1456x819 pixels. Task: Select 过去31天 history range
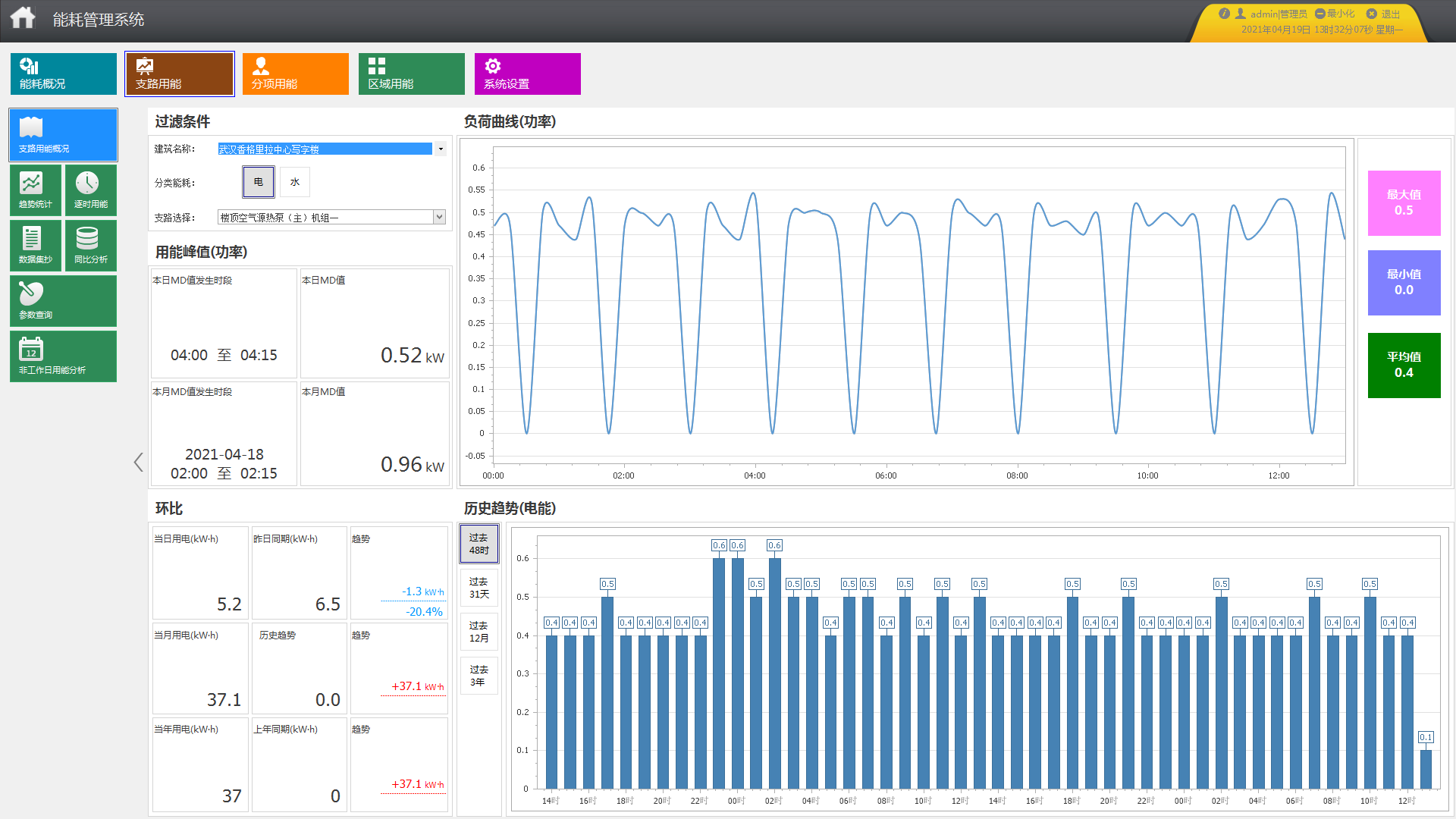(479, 588)
